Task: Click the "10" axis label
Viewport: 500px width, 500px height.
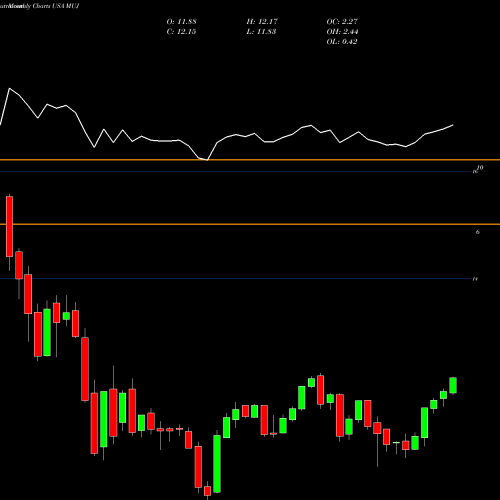Action: pyautogui.click(x=480, y=168)
